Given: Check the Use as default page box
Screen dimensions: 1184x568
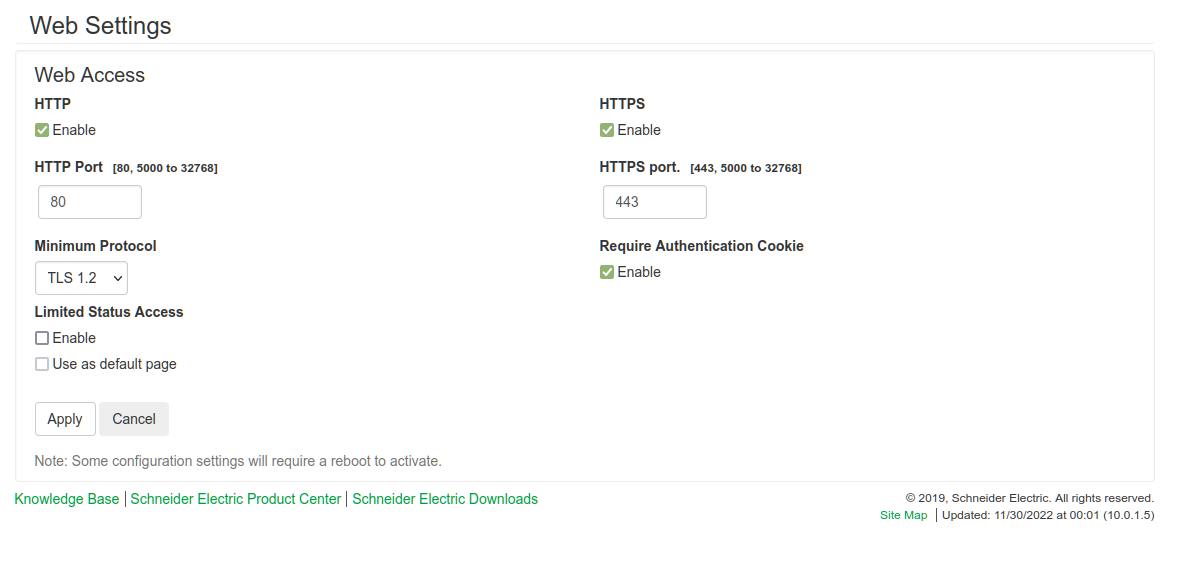Looking at the screenshot, I should tap(42, 364).
